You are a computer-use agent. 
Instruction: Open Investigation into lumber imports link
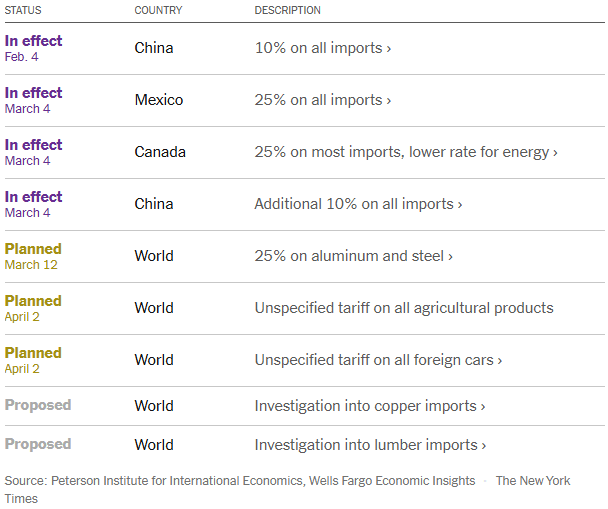pos(370,445)
